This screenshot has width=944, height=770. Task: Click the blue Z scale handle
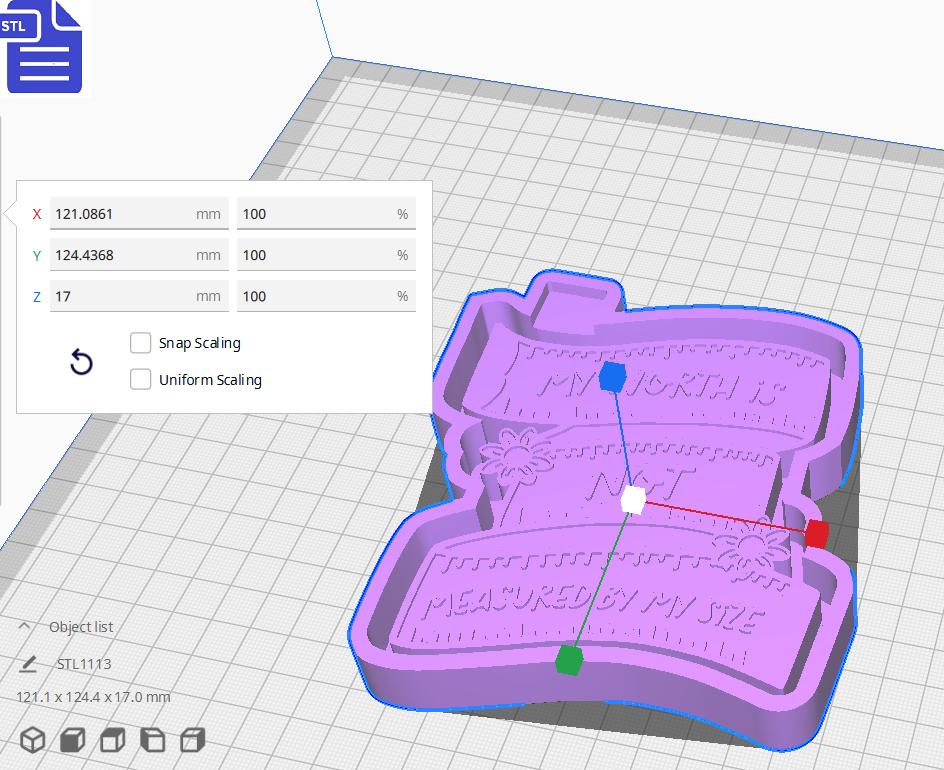pyautogui.click(x=614, y=378)
